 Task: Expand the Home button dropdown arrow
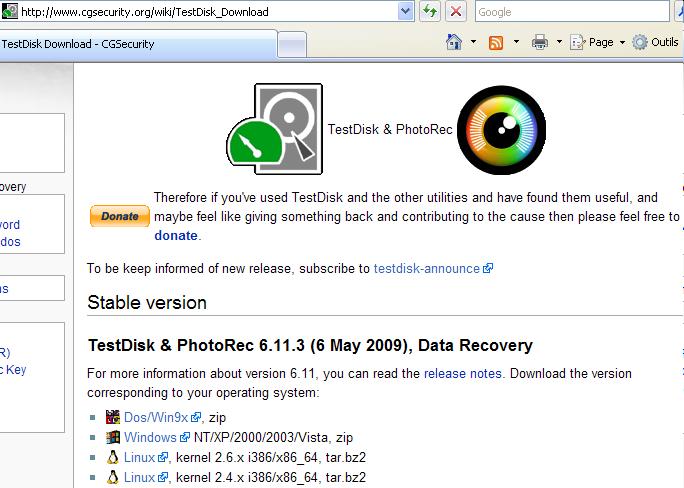coord(473,42)
